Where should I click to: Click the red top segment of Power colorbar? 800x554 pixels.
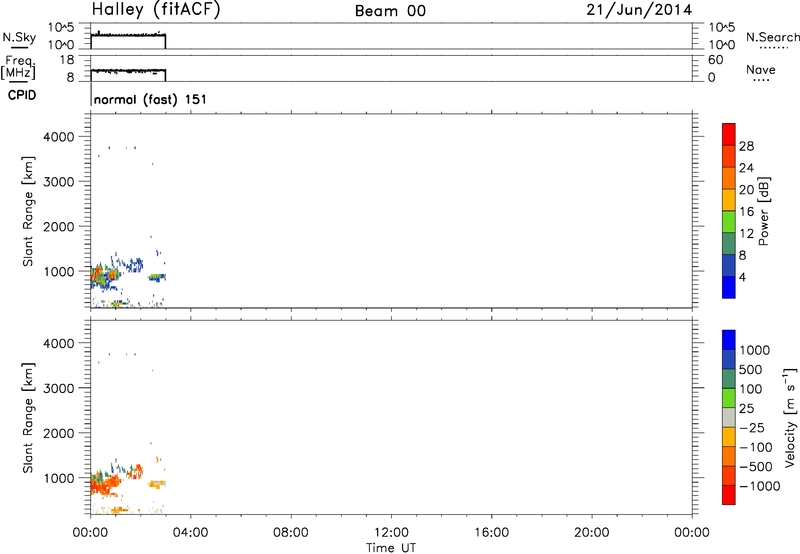click(x=729, y=135)
